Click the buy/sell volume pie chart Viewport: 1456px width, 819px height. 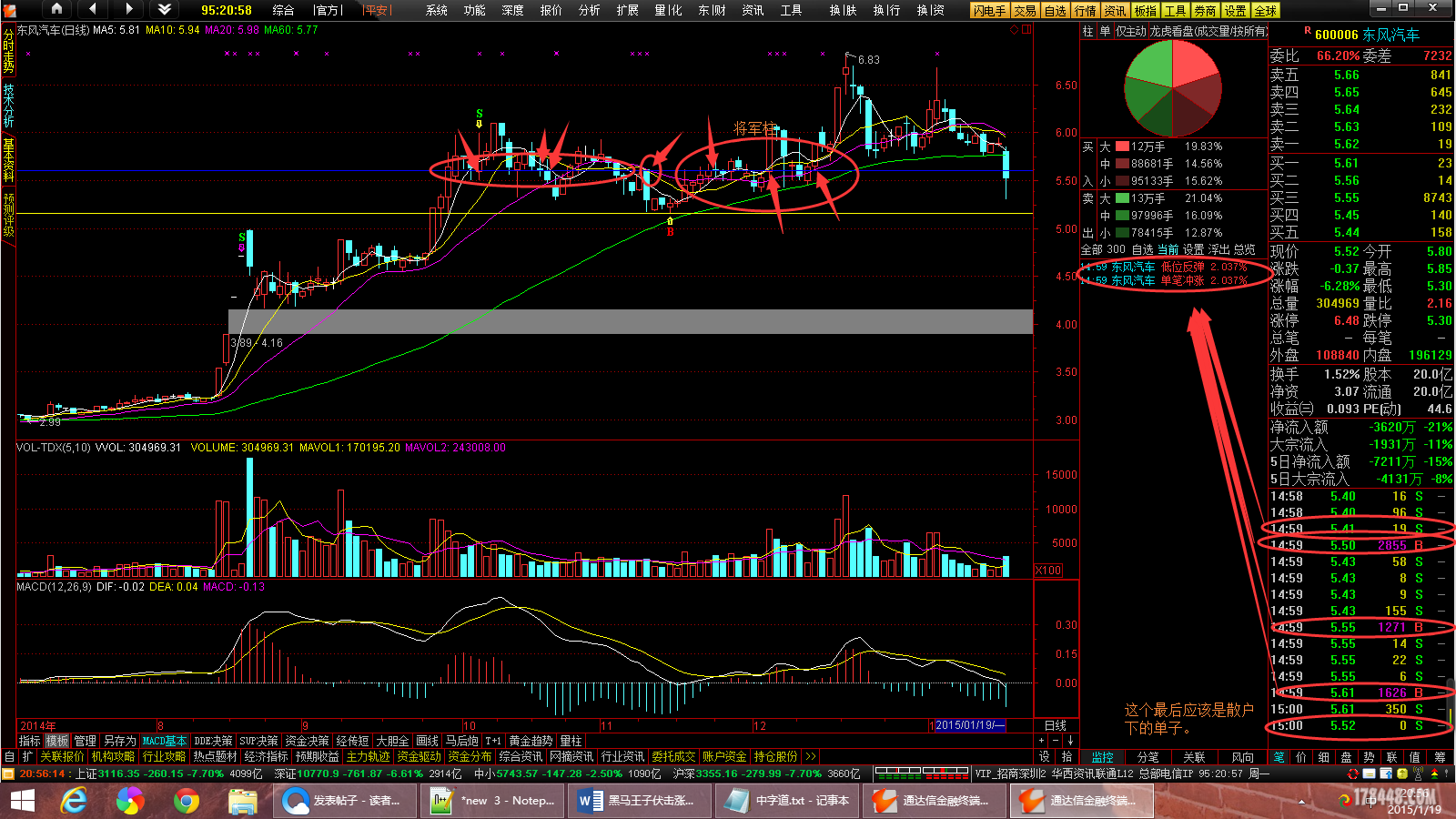[x=1173, y=90]
